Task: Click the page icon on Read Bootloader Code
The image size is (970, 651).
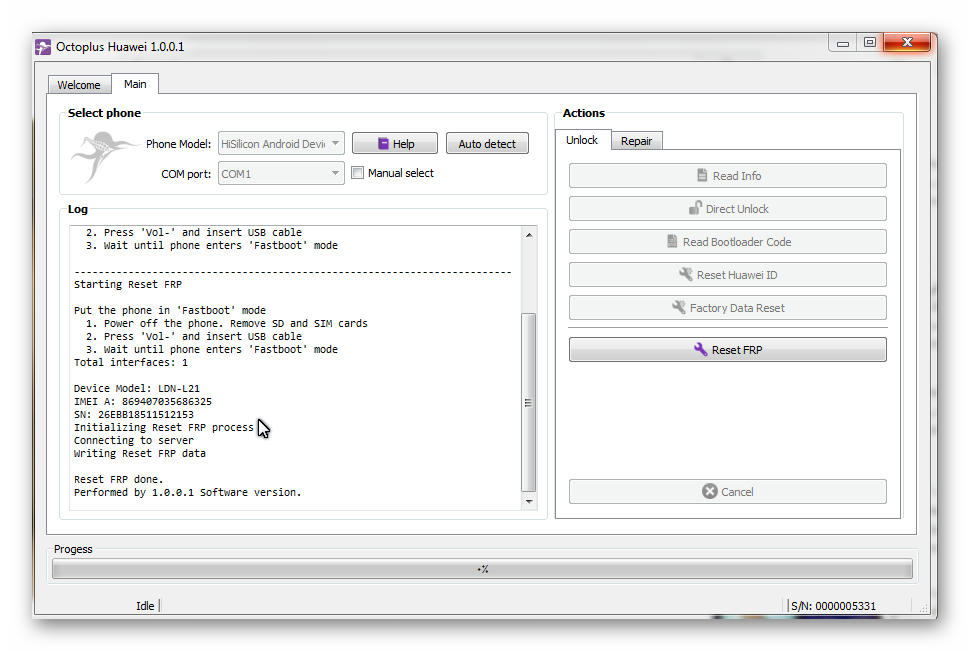Action: pyautogui.click(x=672, y=241)
